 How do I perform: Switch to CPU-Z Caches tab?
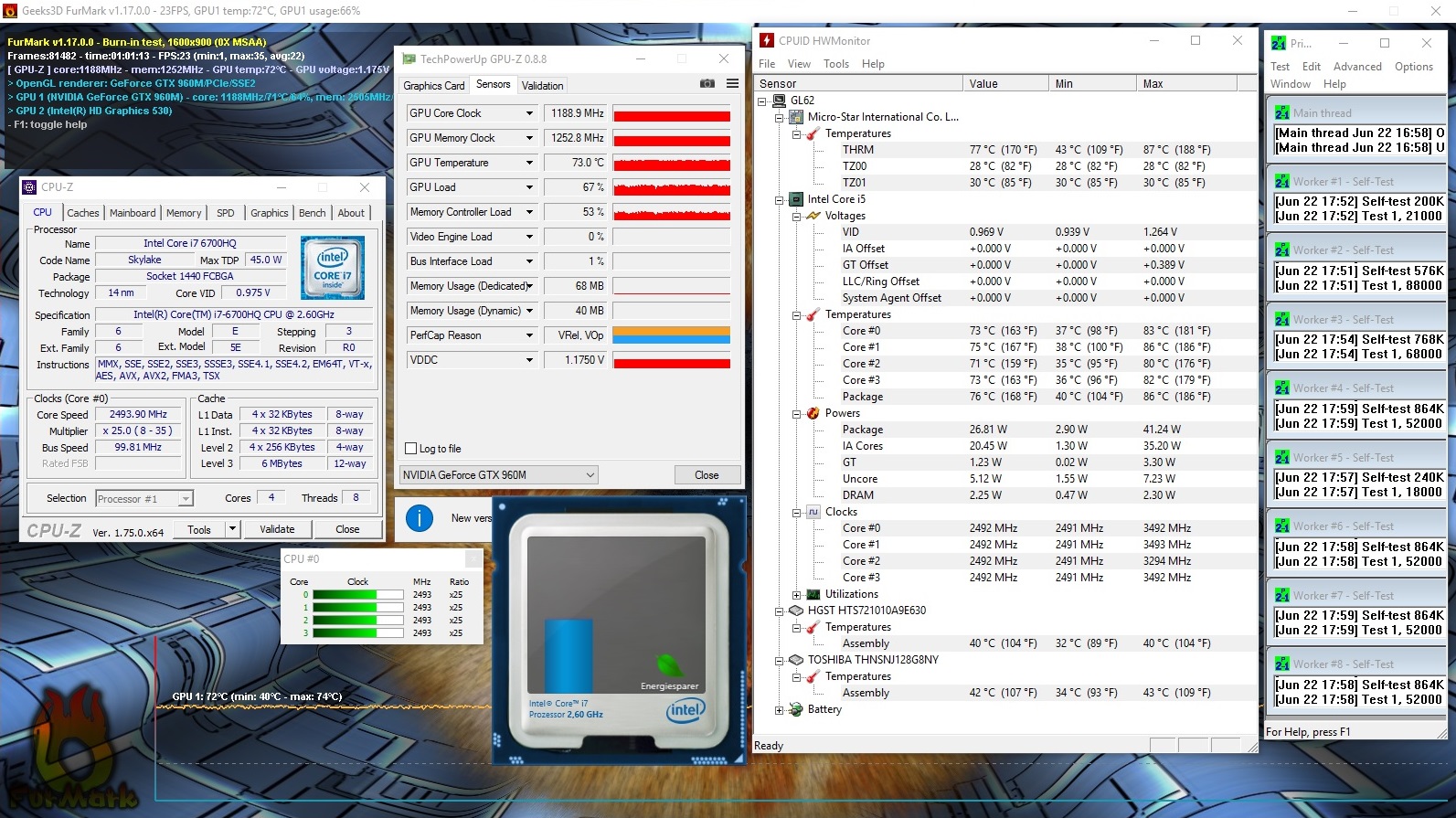pyautogui.click(x=83, y=213)
